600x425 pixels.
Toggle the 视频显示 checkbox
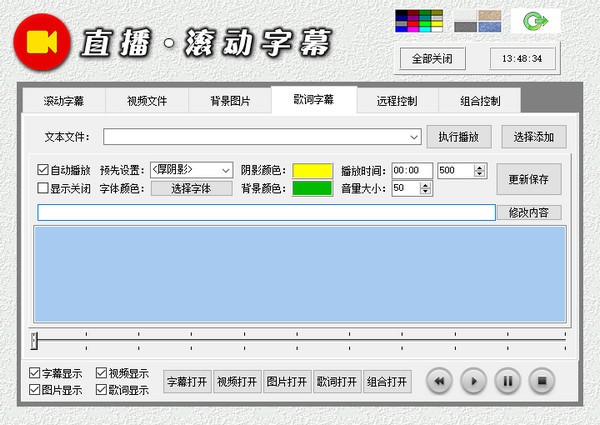[x=102, y=374]
